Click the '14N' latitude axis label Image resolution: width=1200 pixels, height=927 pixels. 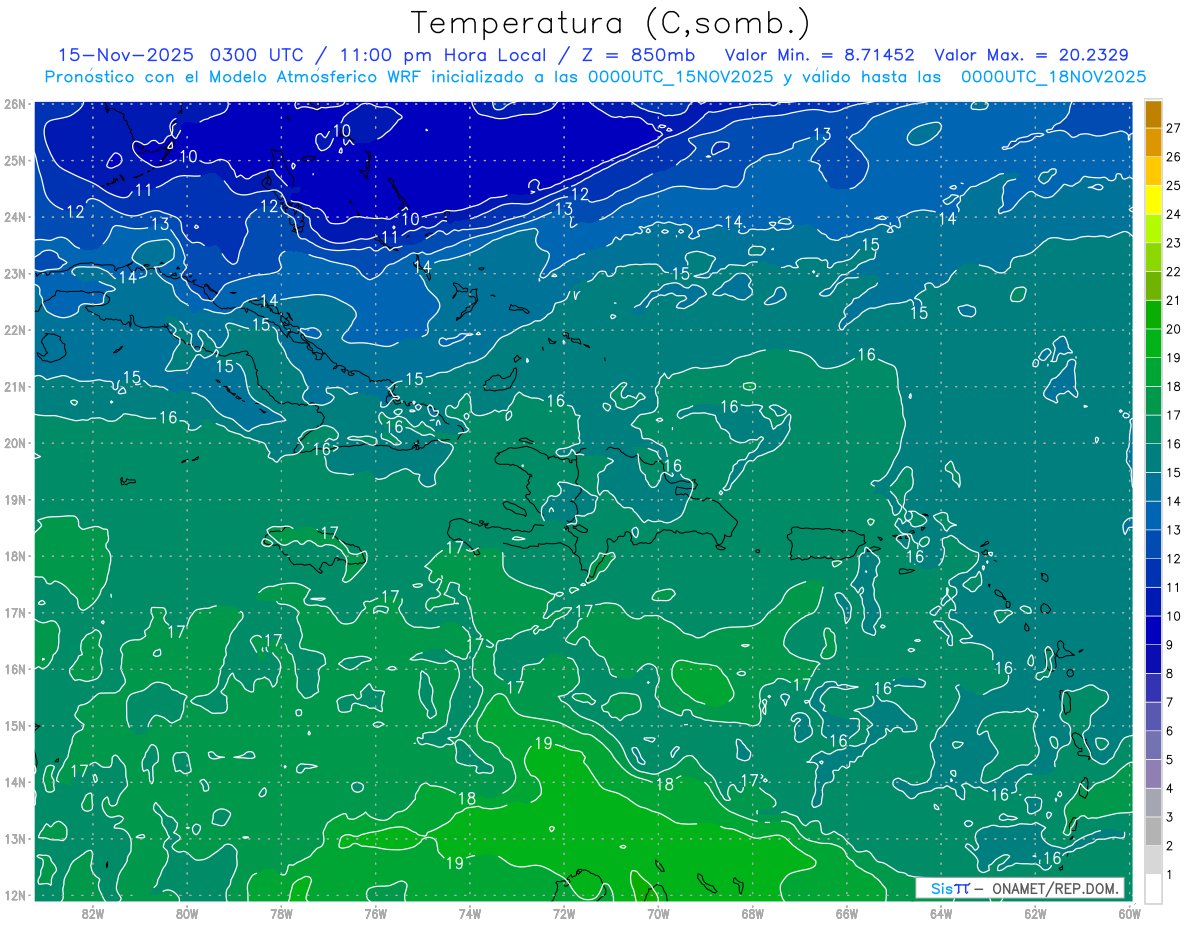[x=14, y=782]
